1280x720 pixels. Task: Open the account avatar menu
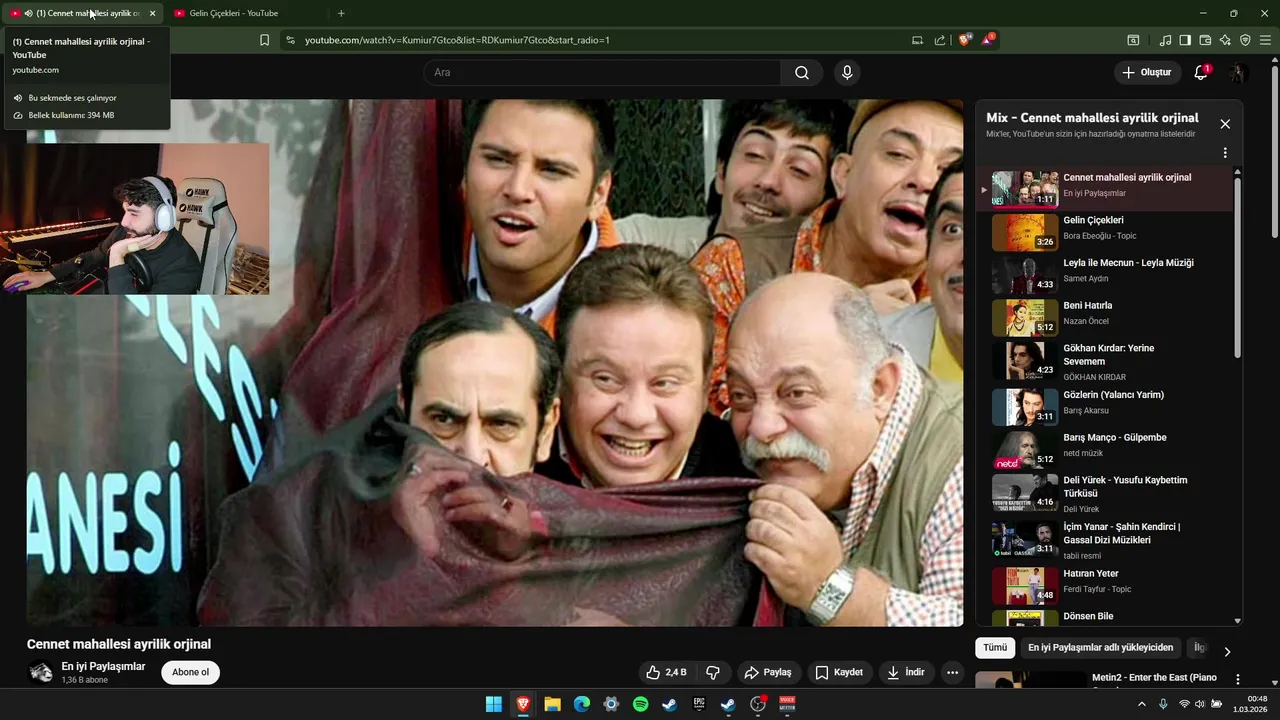click(x=1238, y=72)
